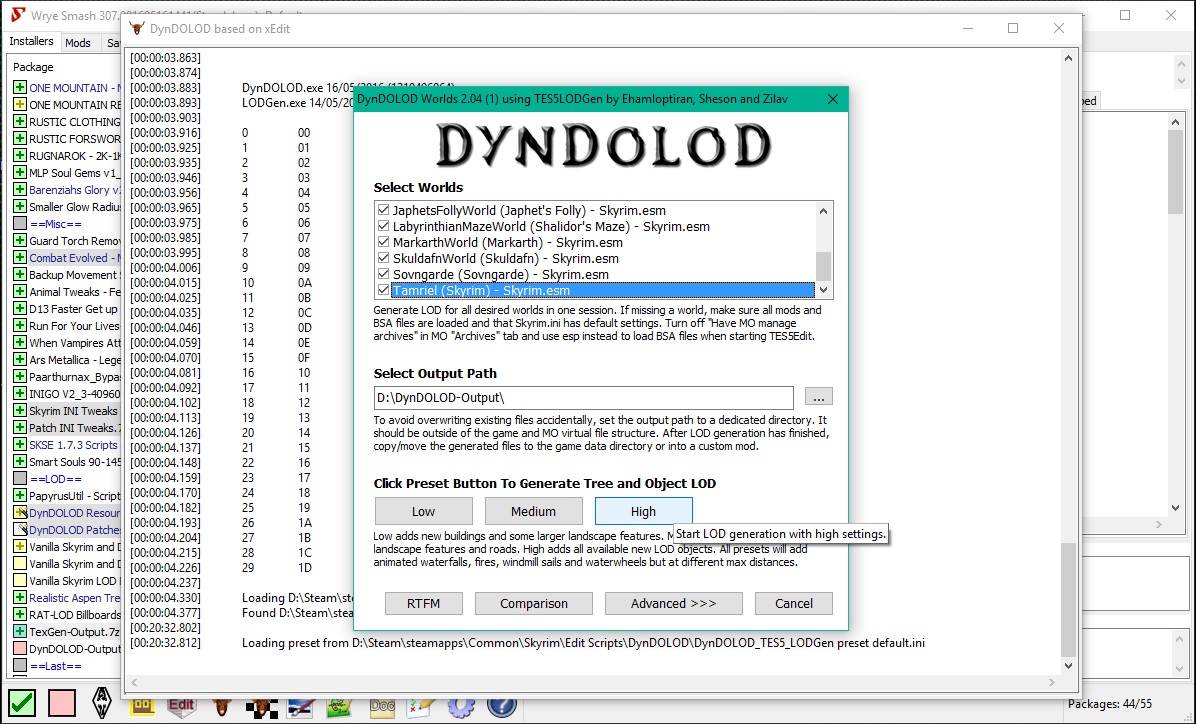Click the 'Loading preset from D:\Steam' log line
The width and height of the screenshot is (1196, 724).
(x=583, y=643)
